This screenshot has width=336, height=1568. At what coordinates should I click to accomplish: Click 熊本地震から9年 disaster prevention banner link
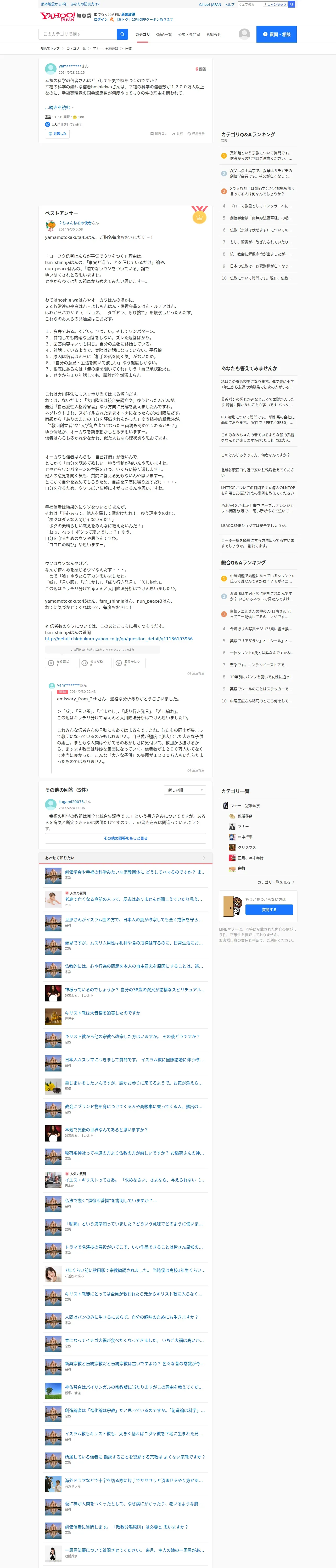coord(70,4)
